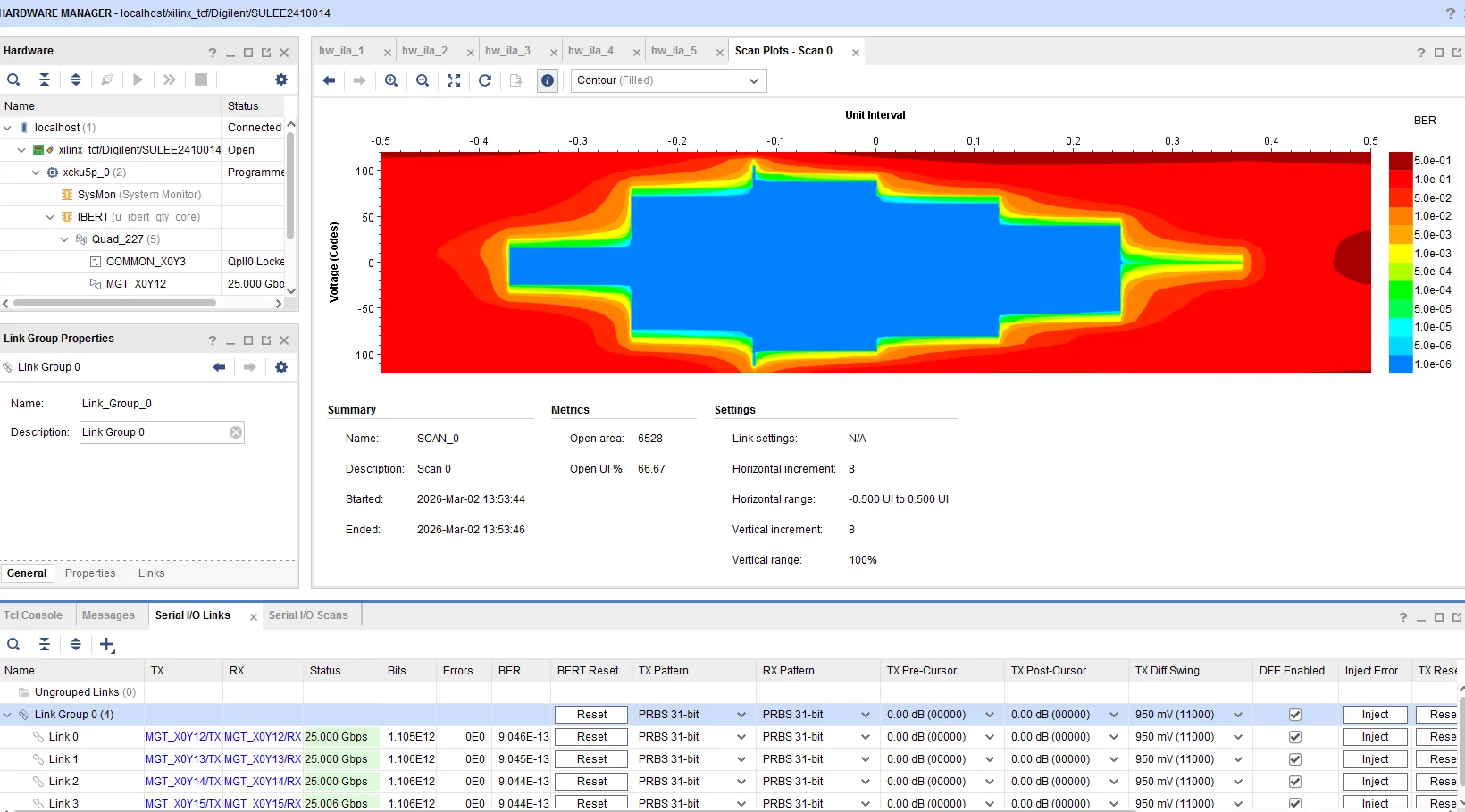
Task: Toggle the blue info icon in scan toolbar
Action: [548, 80]
